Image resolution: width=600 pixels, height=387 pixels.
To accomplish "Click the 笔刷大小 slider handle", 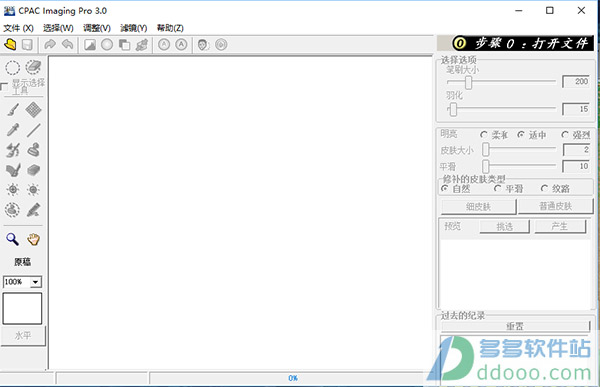I will (468, 82).
